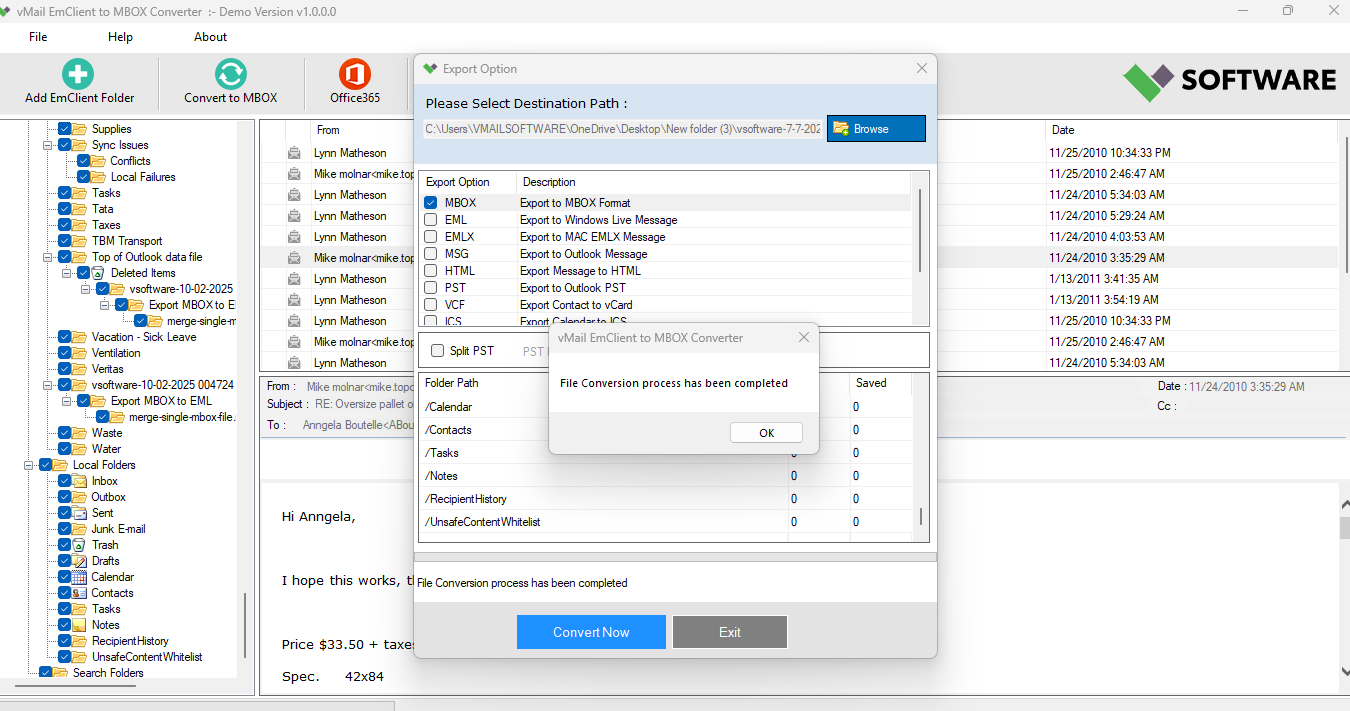Collapse vsoftware-10-02-2025 node under Deleted Items
This screenshot has width=1350, height=711.
tap(86, 289)
